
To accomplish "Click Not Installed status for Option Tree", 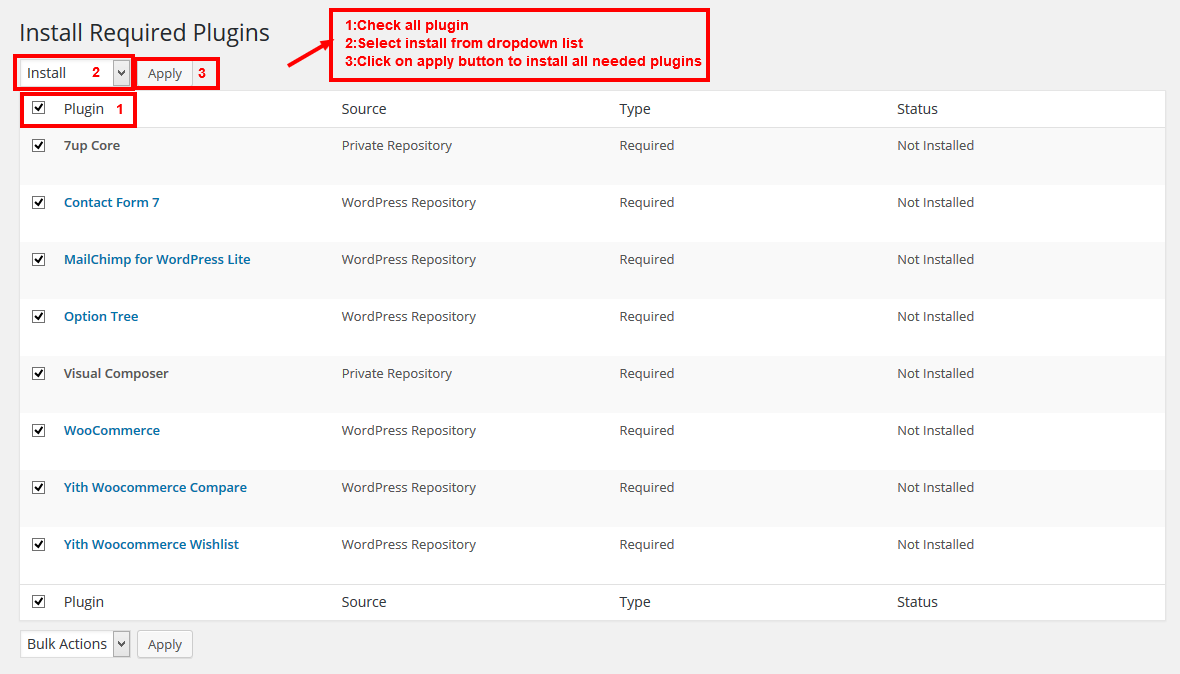I will tap(935, 317).
